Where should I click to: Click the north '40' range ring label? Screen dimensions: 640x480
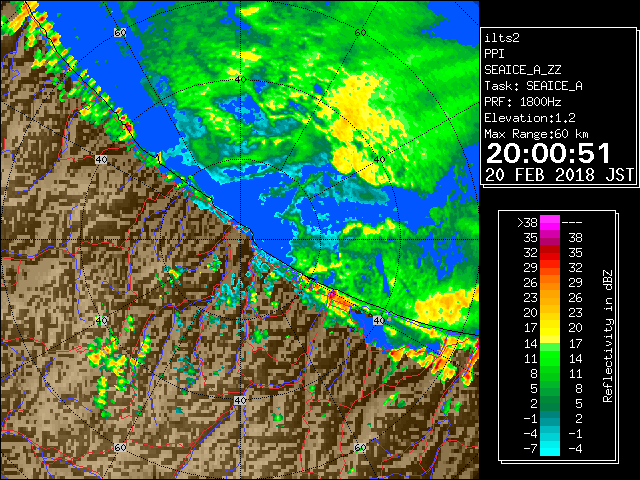click(240, 80)
